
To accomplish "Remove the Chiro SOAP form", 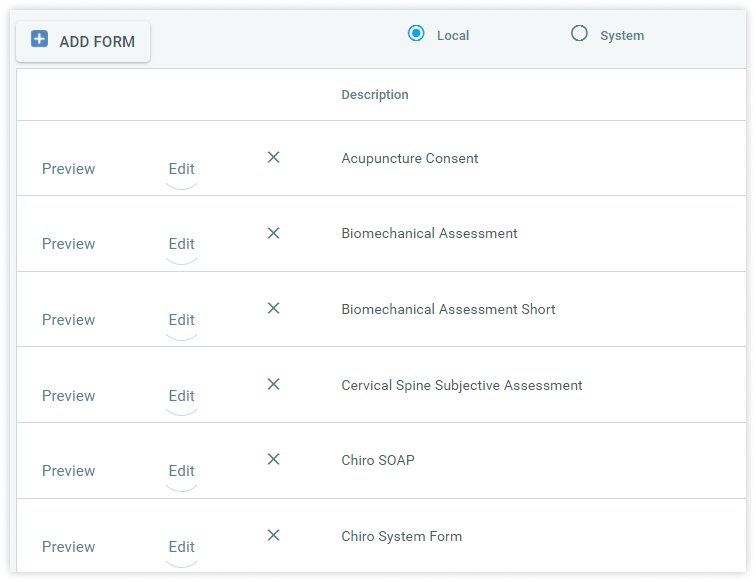I will [273, 459].
